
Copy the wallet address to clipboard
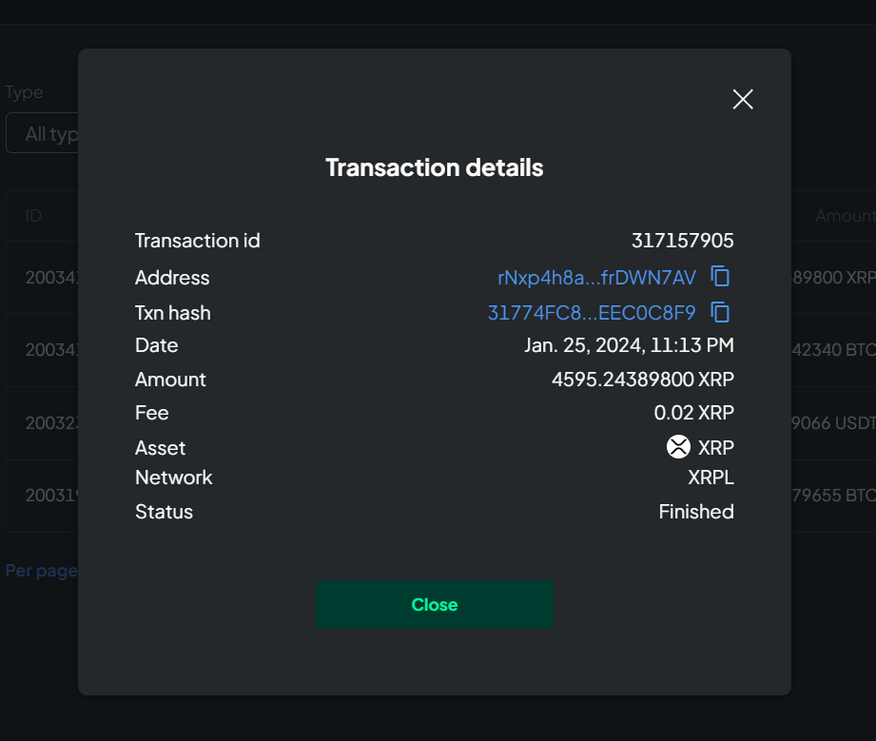click(720, 276)
